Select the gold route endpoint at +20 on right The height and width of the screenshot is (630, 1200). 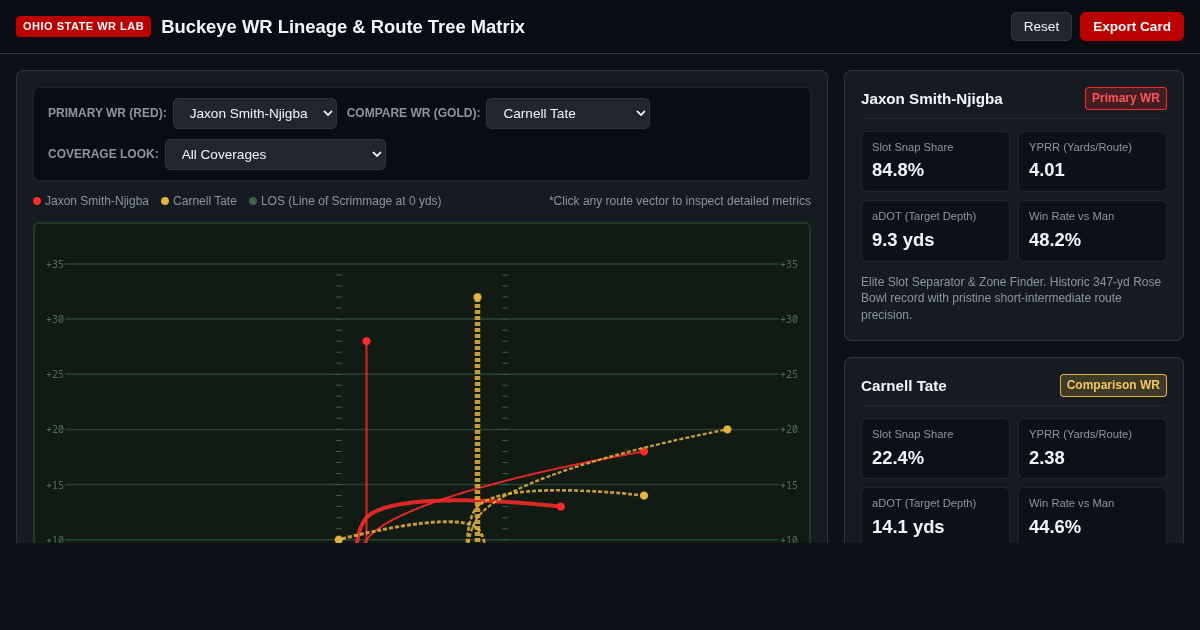[727, 429]
